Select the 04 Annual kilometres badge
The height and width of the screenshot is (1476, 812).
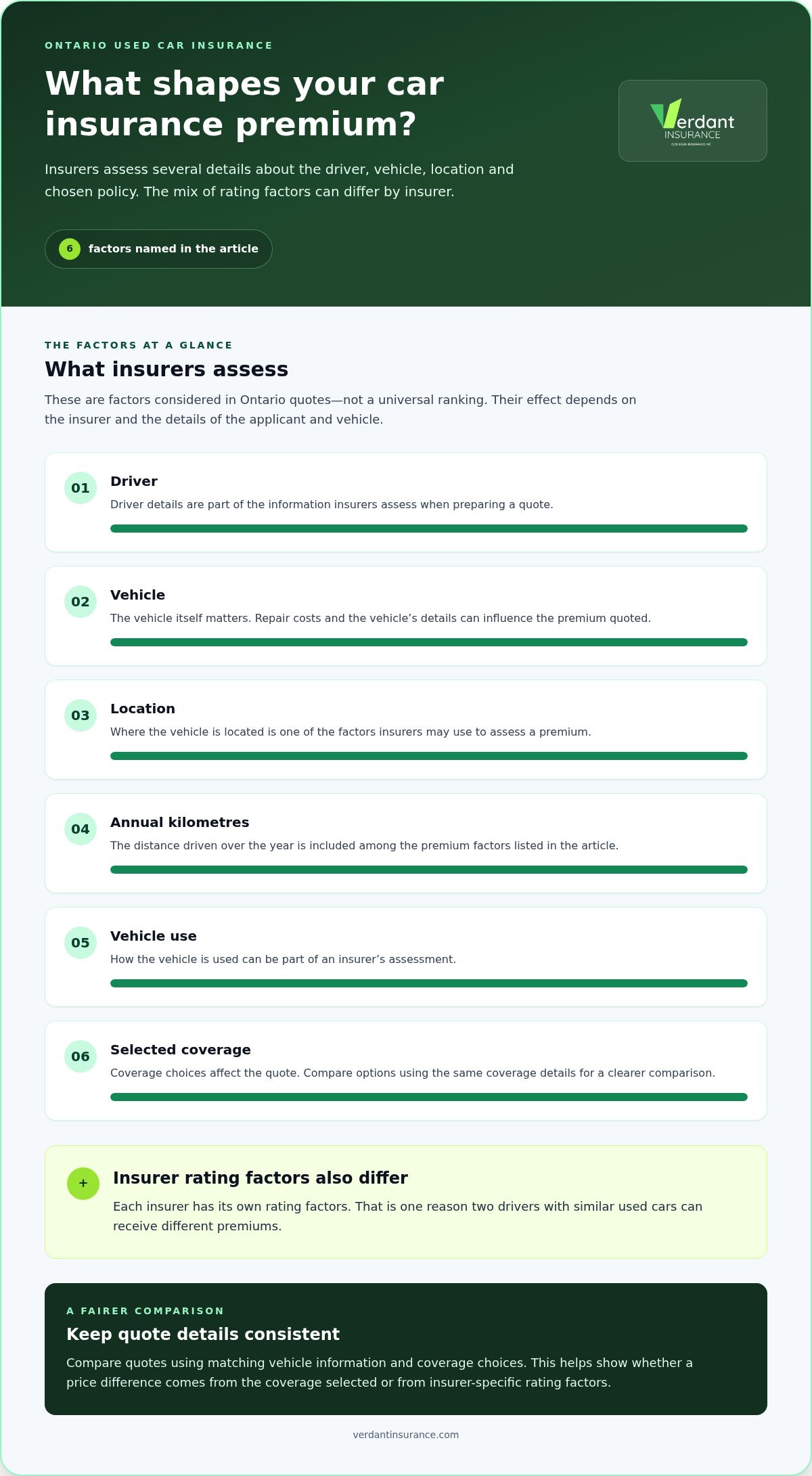tap(81, 829)
